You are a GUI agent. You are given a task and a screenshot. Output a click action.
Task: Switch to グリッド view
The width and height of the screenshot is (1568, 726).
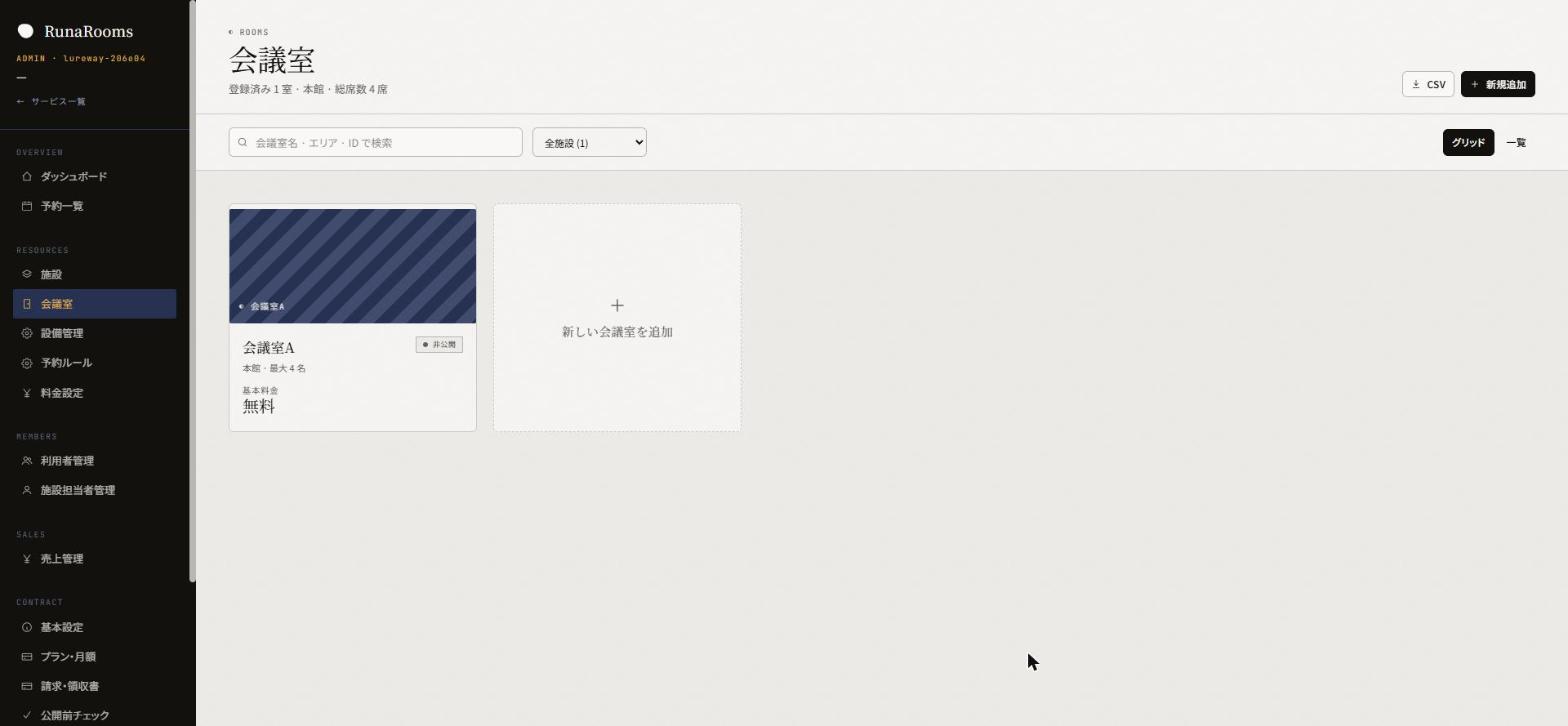coord(1468,143)
